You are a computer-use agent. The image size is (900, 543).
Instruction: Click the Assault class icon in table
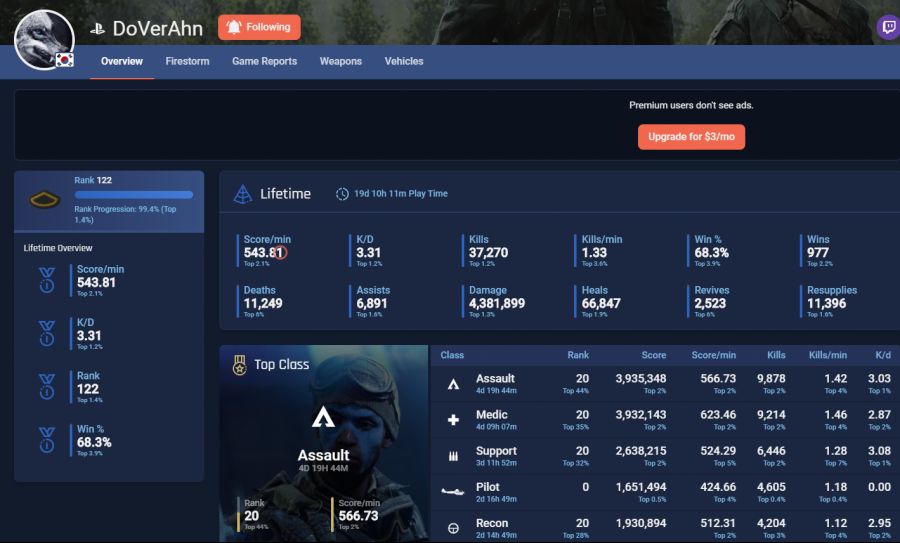click(453, 384)
